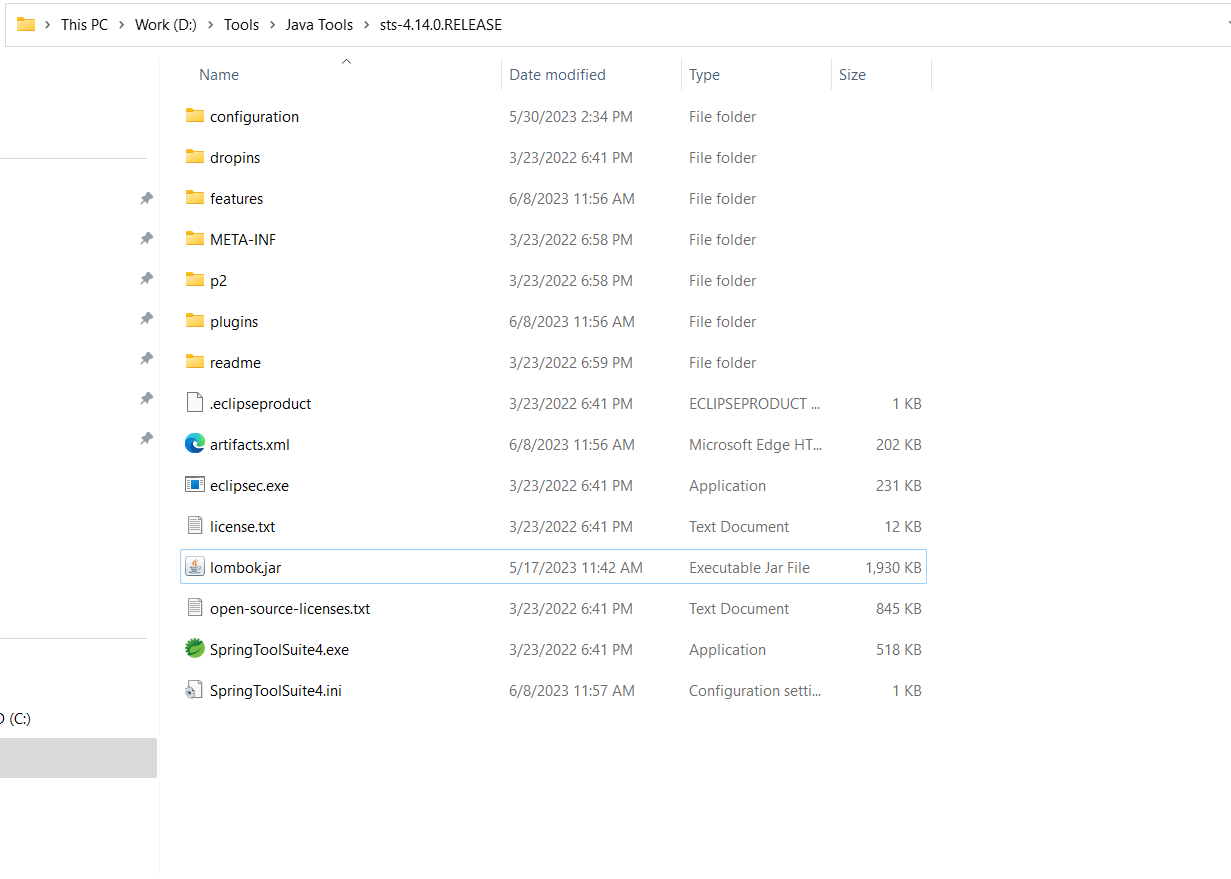
Task: Sort files by Type column header
Action: (x=704, y=75)
